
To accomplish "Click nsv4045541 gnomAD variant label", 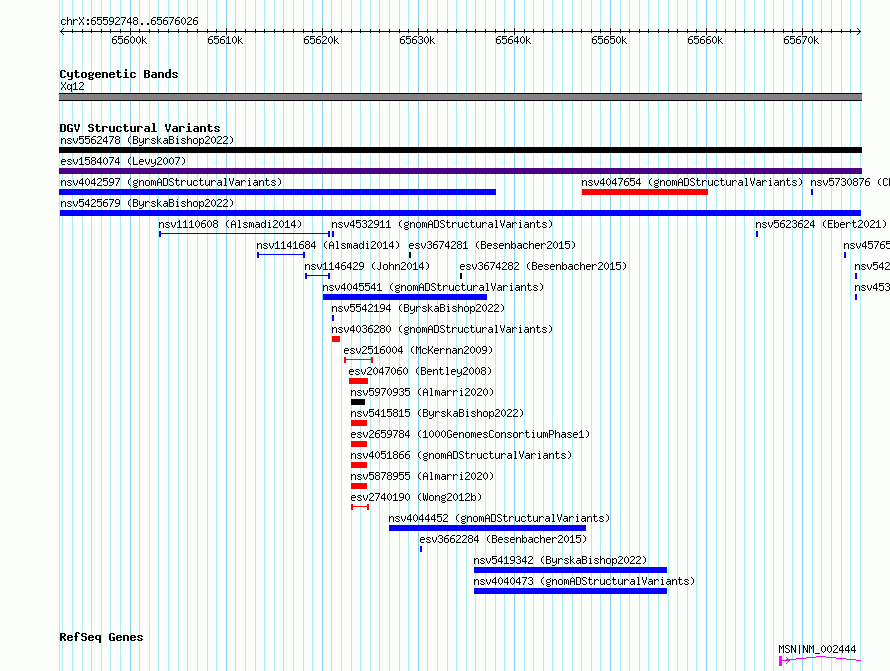I will (x=433, y=287).
